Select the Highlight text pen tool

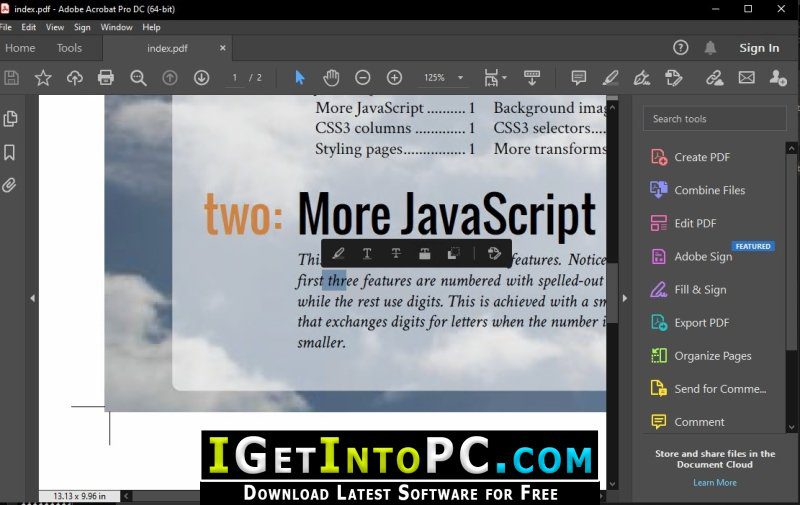pos(610,78)
